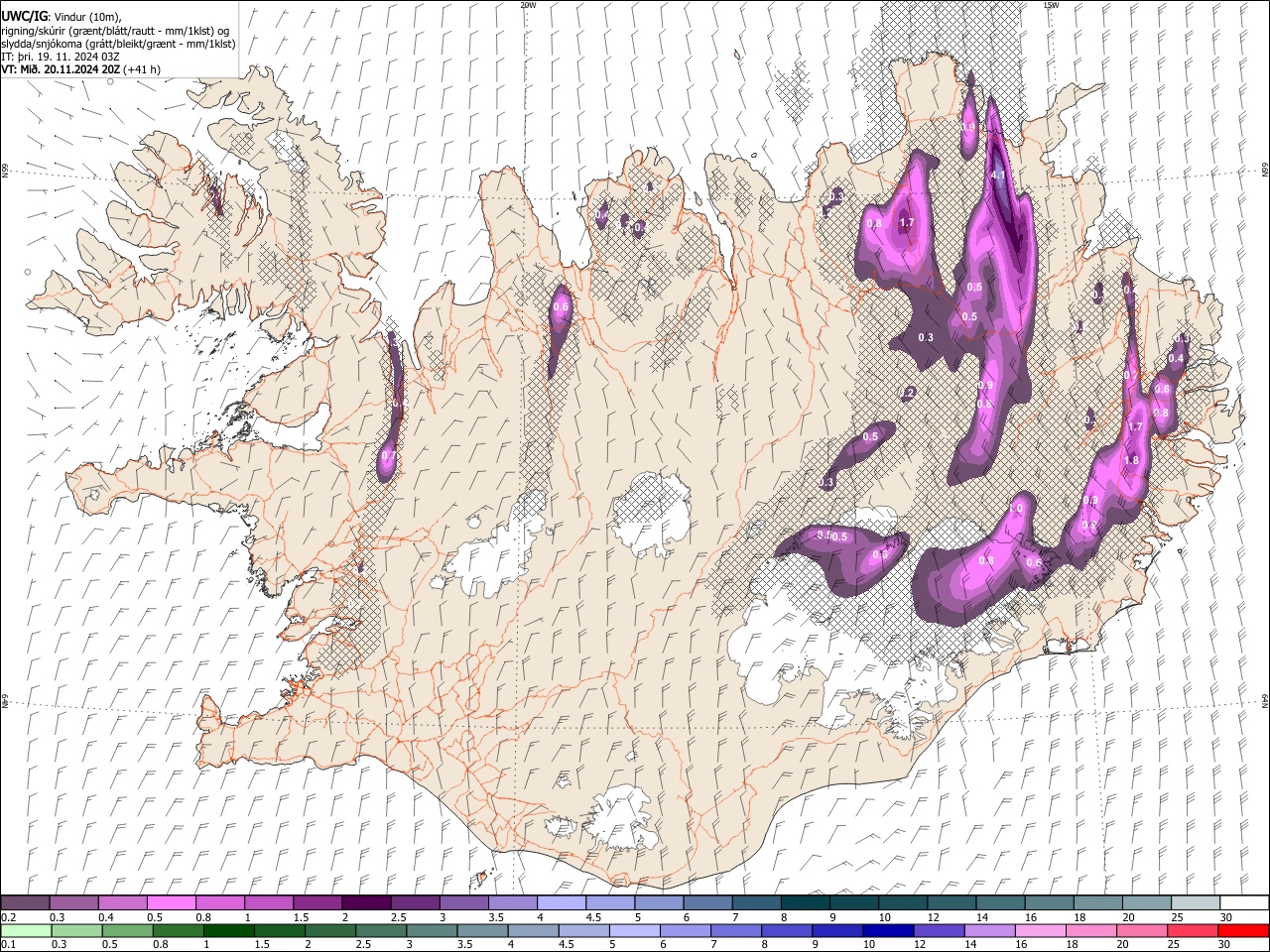1270x952 pixels.
Task: Click the light lavender 4–4.5 snow legend swatch
Action: point(561,902)
